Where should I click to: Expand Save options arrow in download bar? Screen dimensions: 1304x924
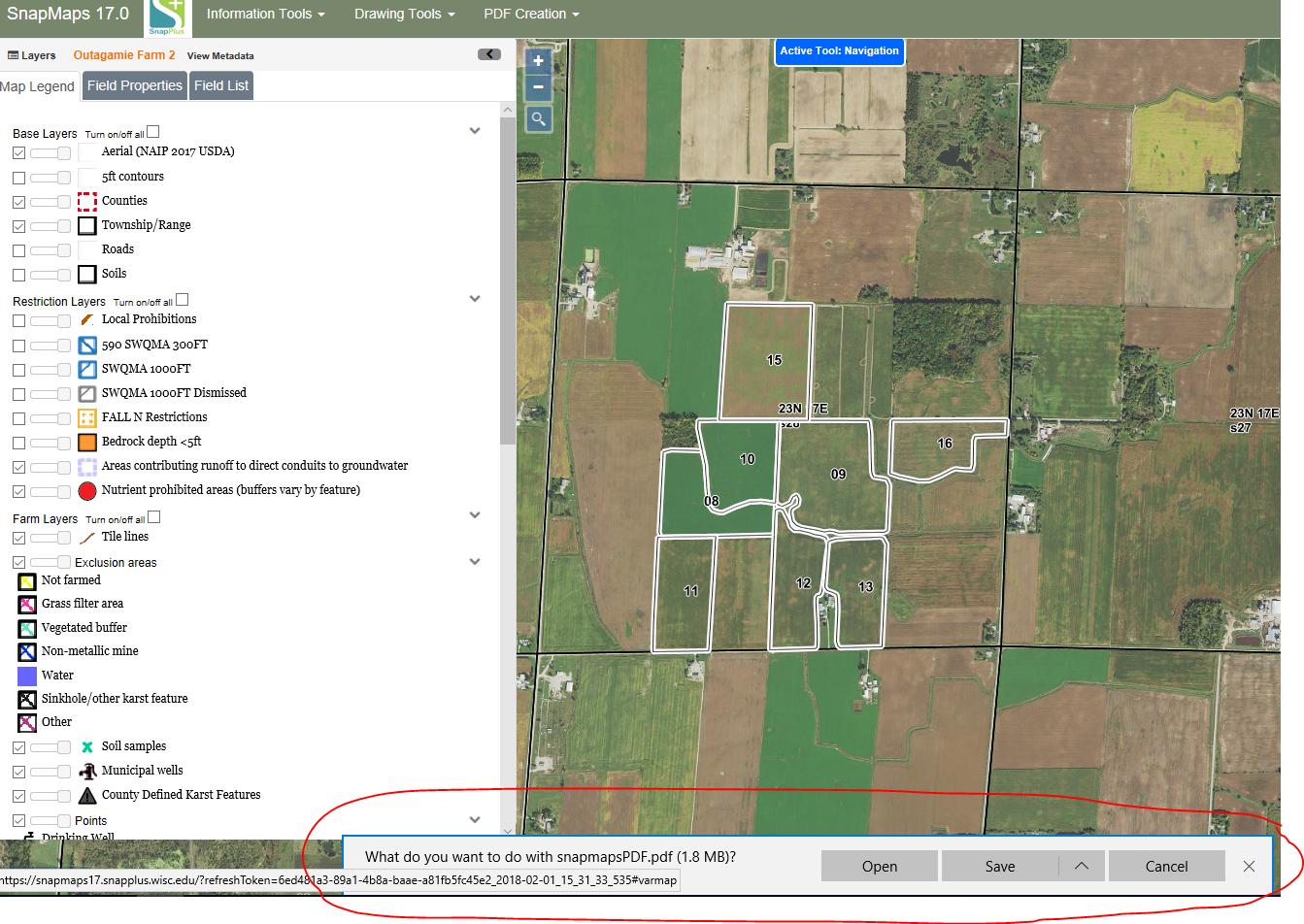[1082, 867]
